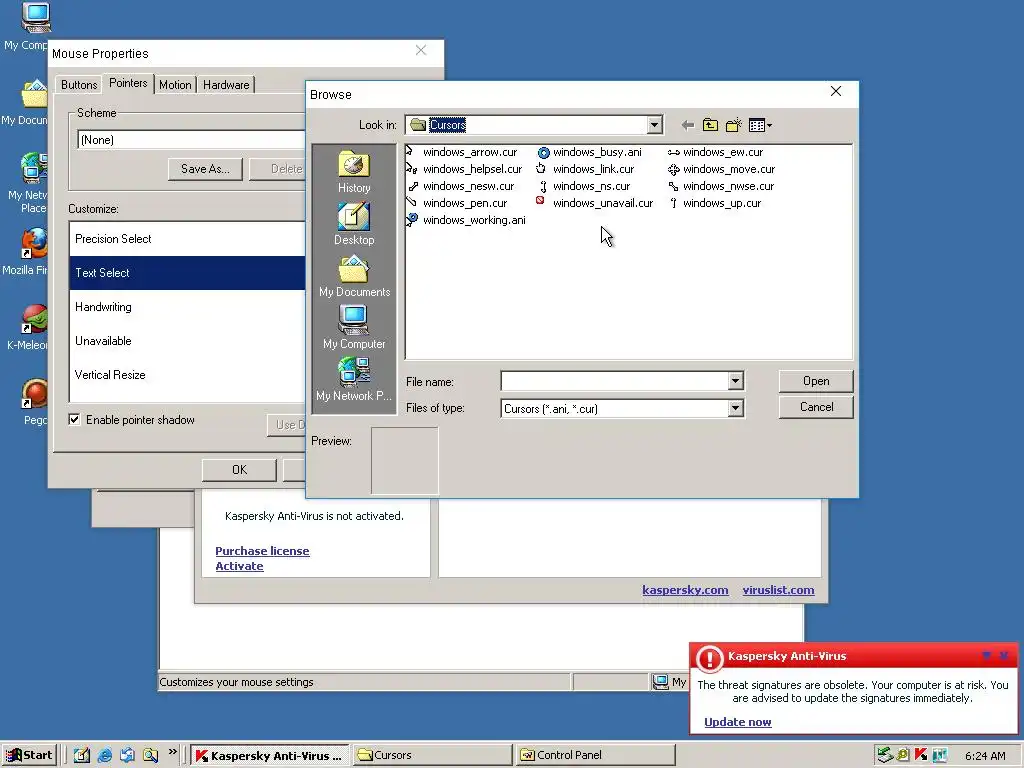Click the Open button in Browse
This screenshot has width=1024, height=768.
pyautogui.click(x=816, y=381)
